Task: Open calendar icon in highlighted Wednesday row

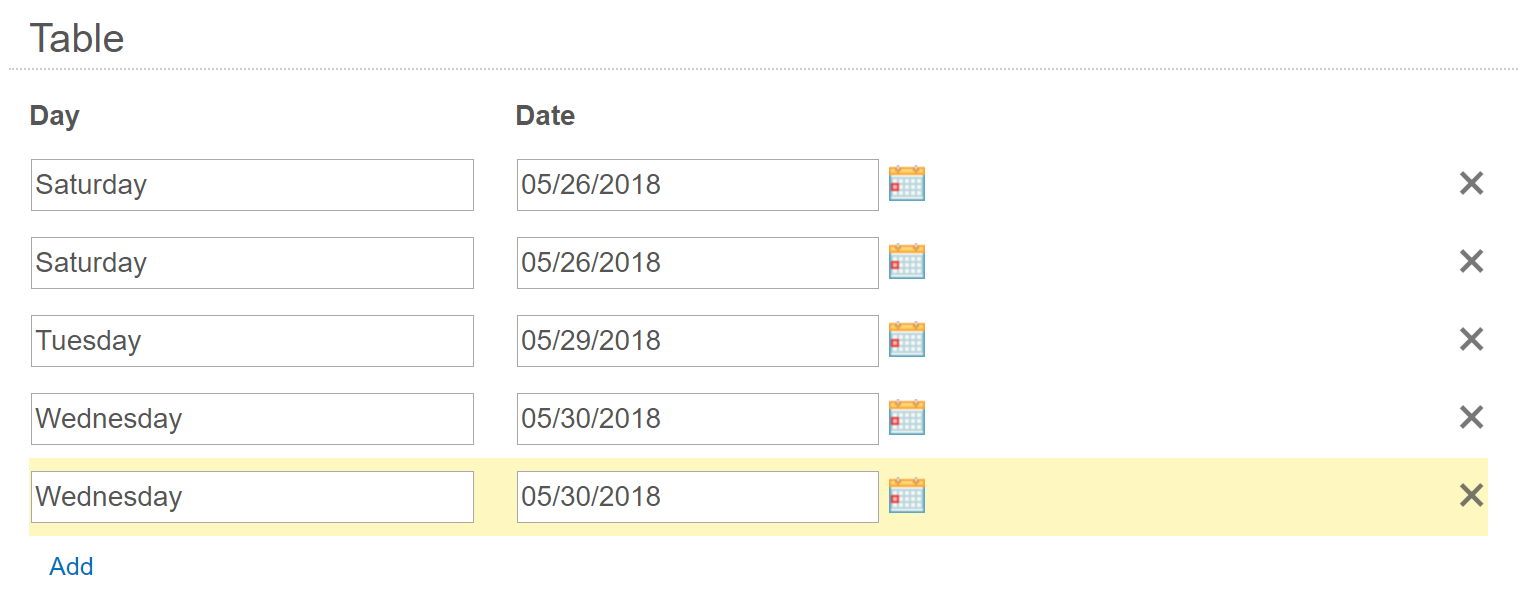Action: 907,496
